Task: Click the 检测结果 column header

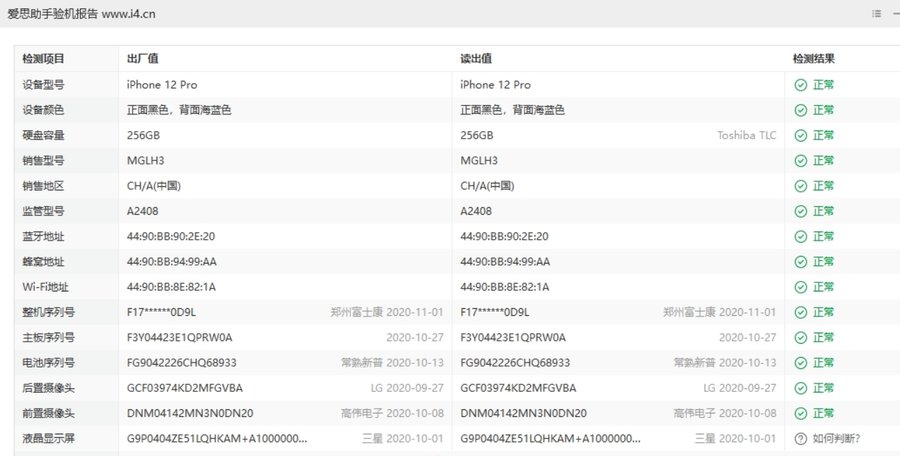Action: [813, 59]
